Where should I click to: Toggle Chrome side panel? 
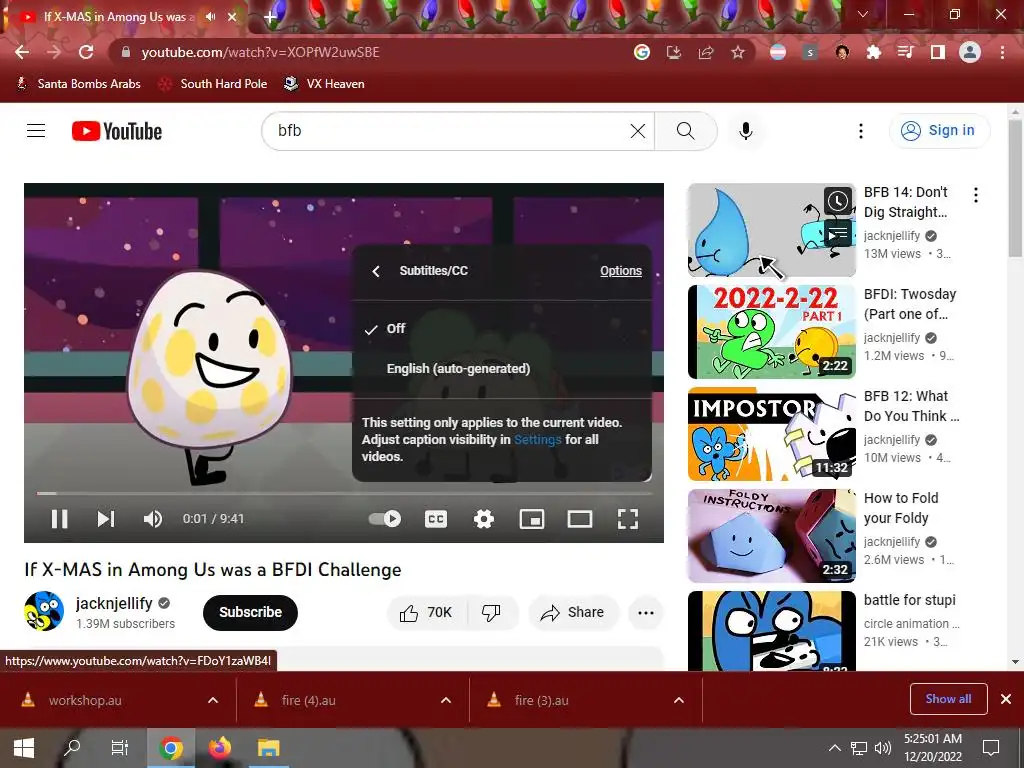[x=938, y=52]
